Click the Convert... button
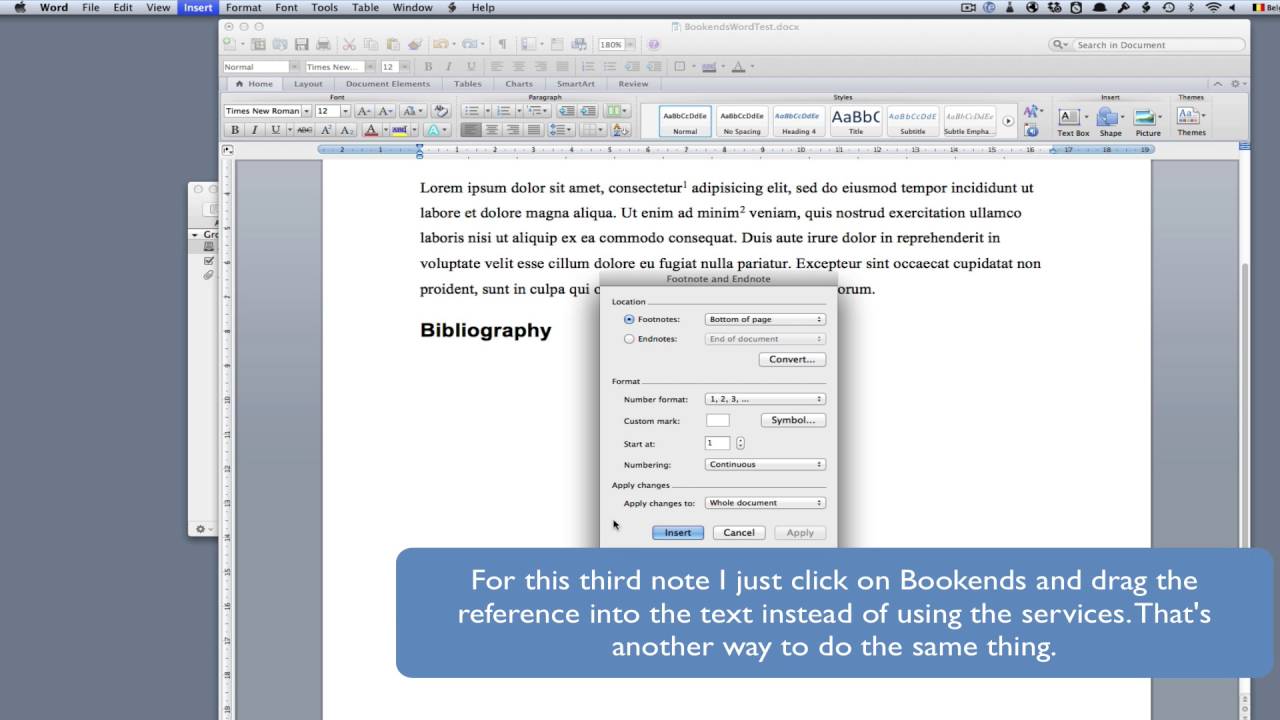 (x=792, y=359)
